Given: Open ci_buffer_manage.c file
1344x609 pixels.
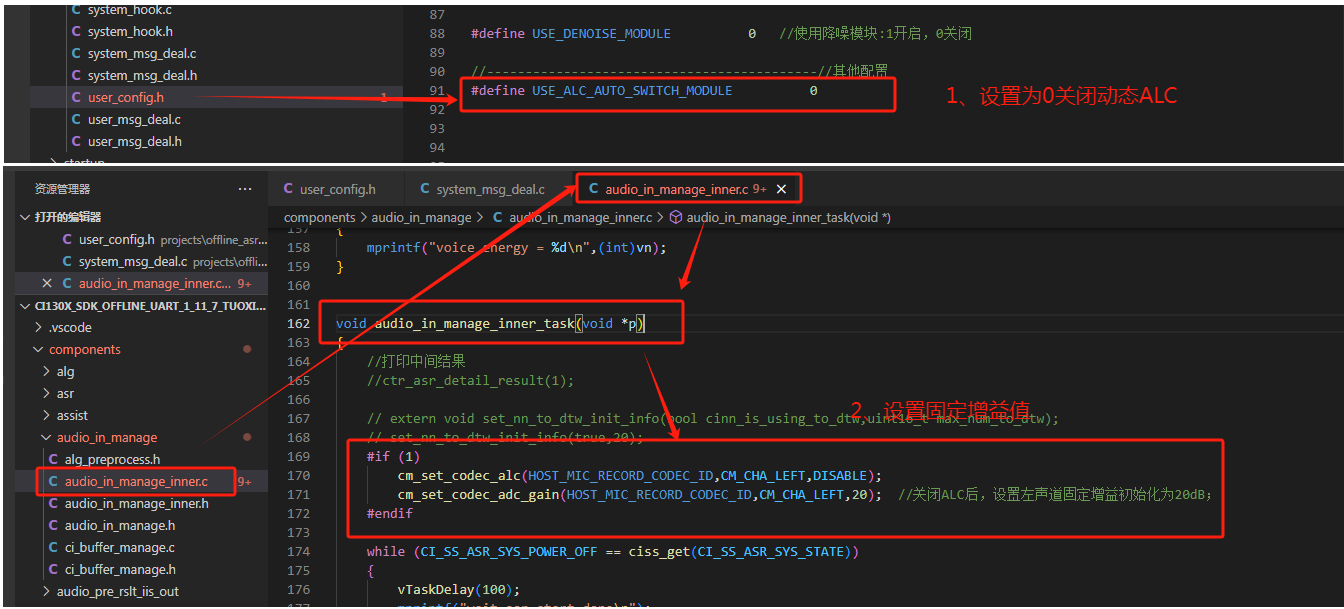Looking at the screenshot, I should 119,548.
